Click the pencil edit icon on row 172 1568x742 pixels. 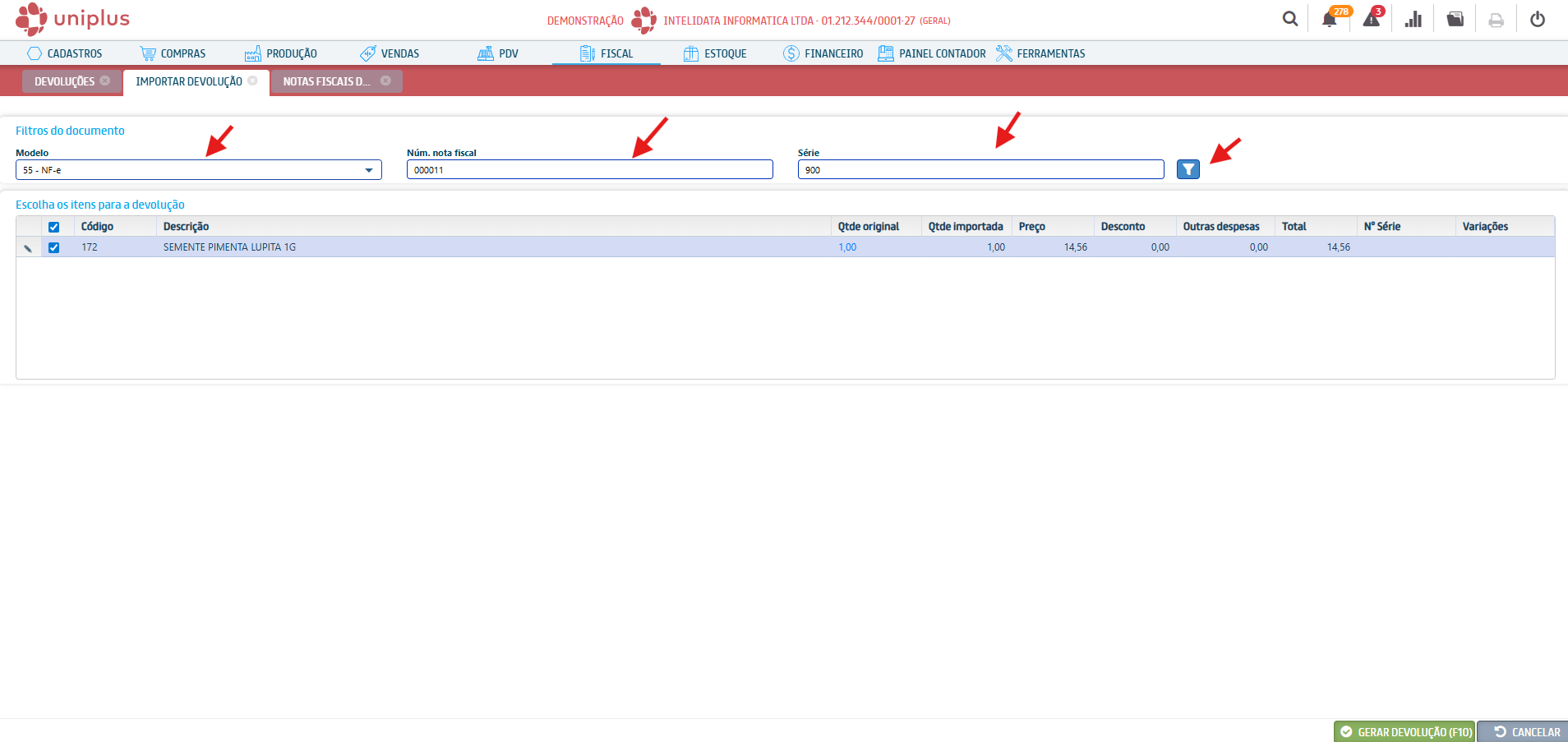click(x=28, y=248)
